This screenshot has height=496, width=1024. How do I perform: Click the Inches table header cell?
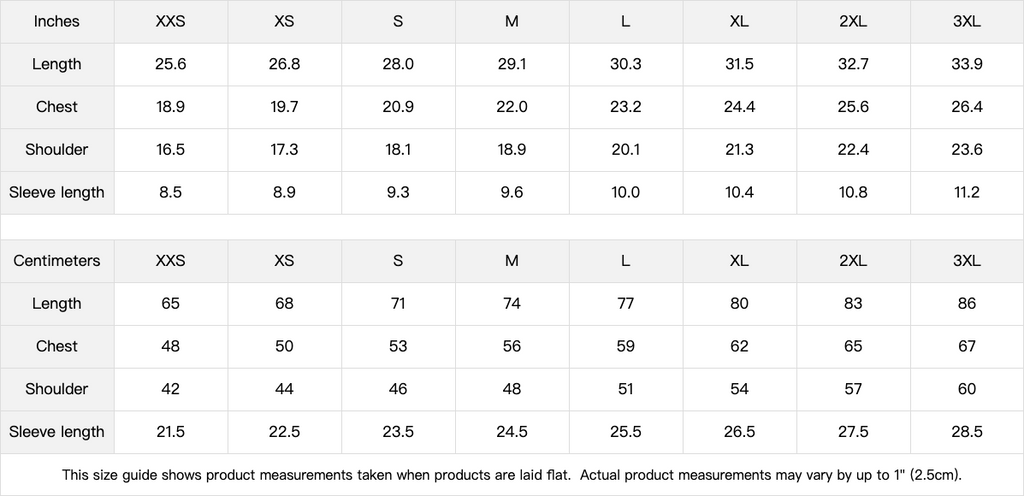point(57,22)
